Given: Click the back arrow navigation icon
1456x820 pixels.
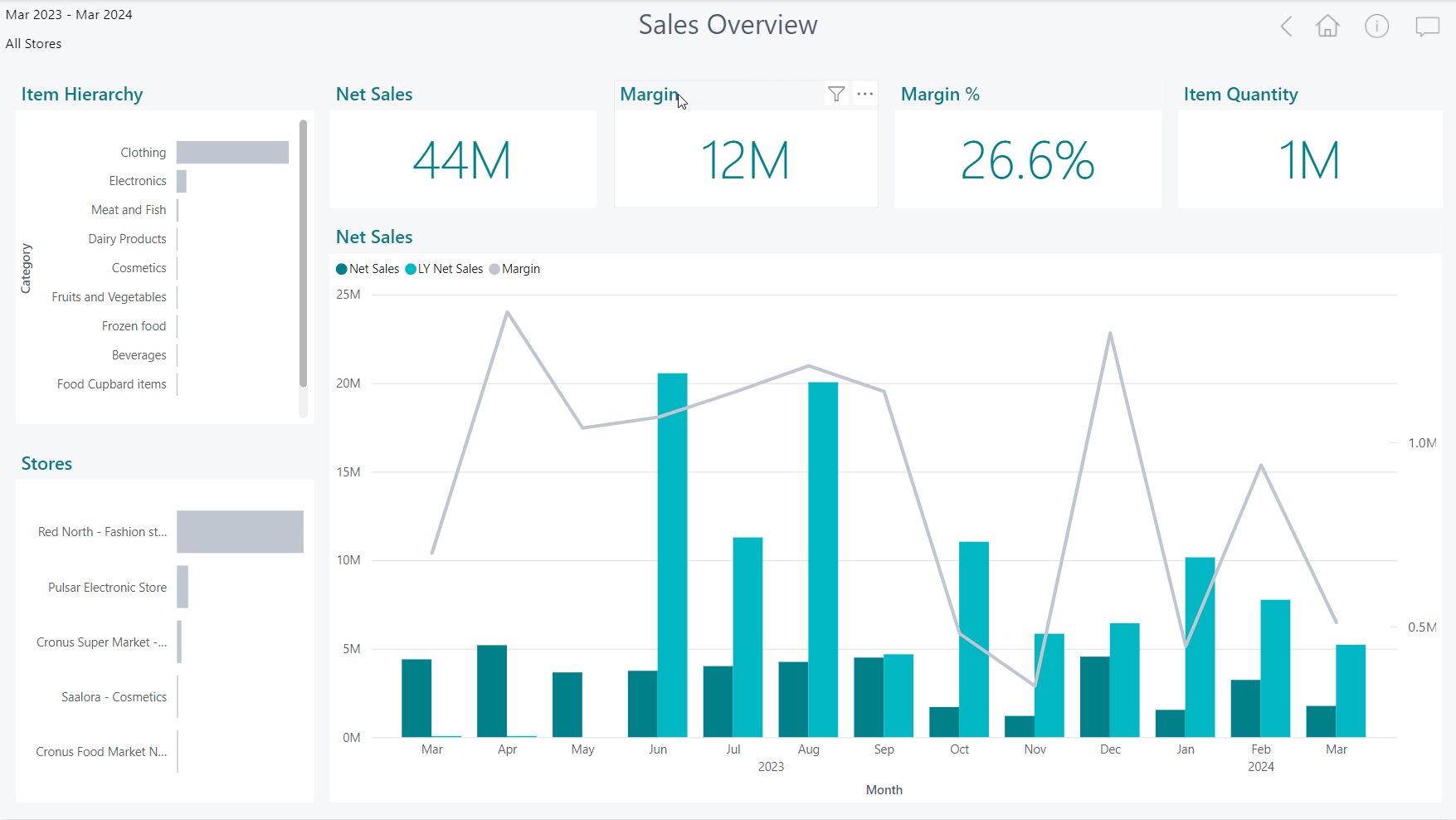Looking at the screenshot, I should click(1286, 27).
